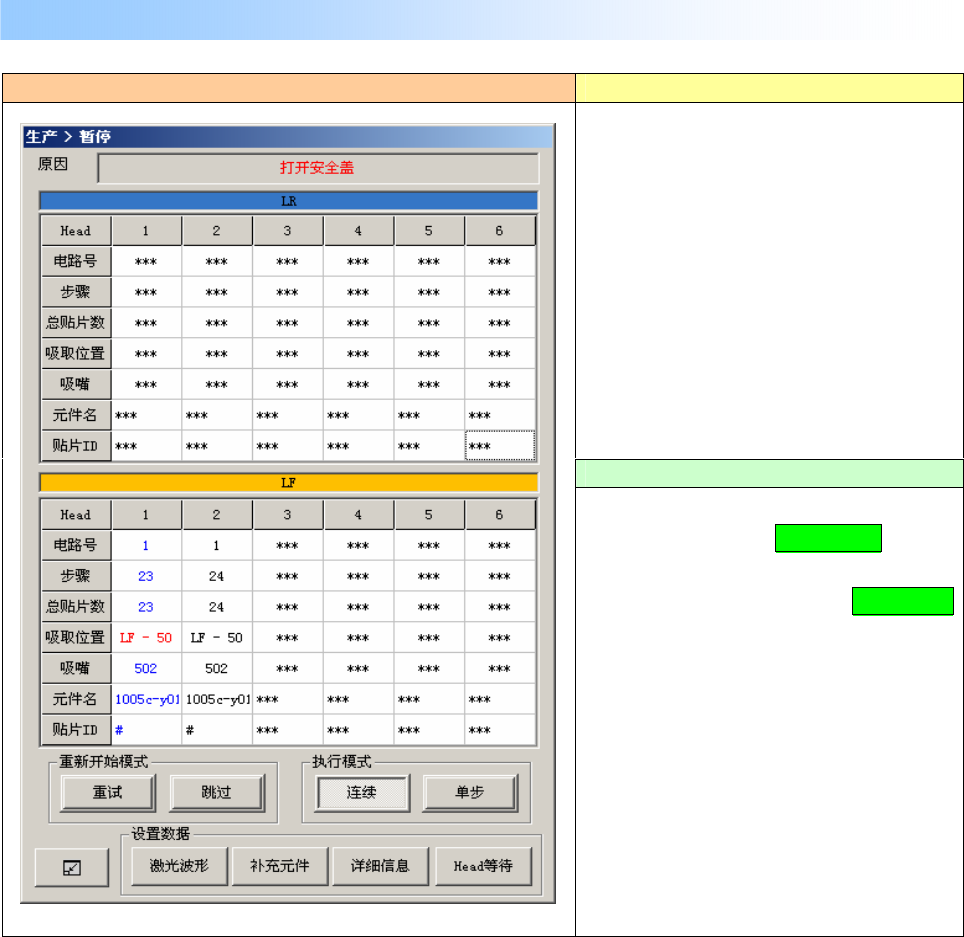This screenshot has width=964, height=937.
Task: Select LF 总贴片数 value 23 for head 1
Action: (x=146, y=607)
